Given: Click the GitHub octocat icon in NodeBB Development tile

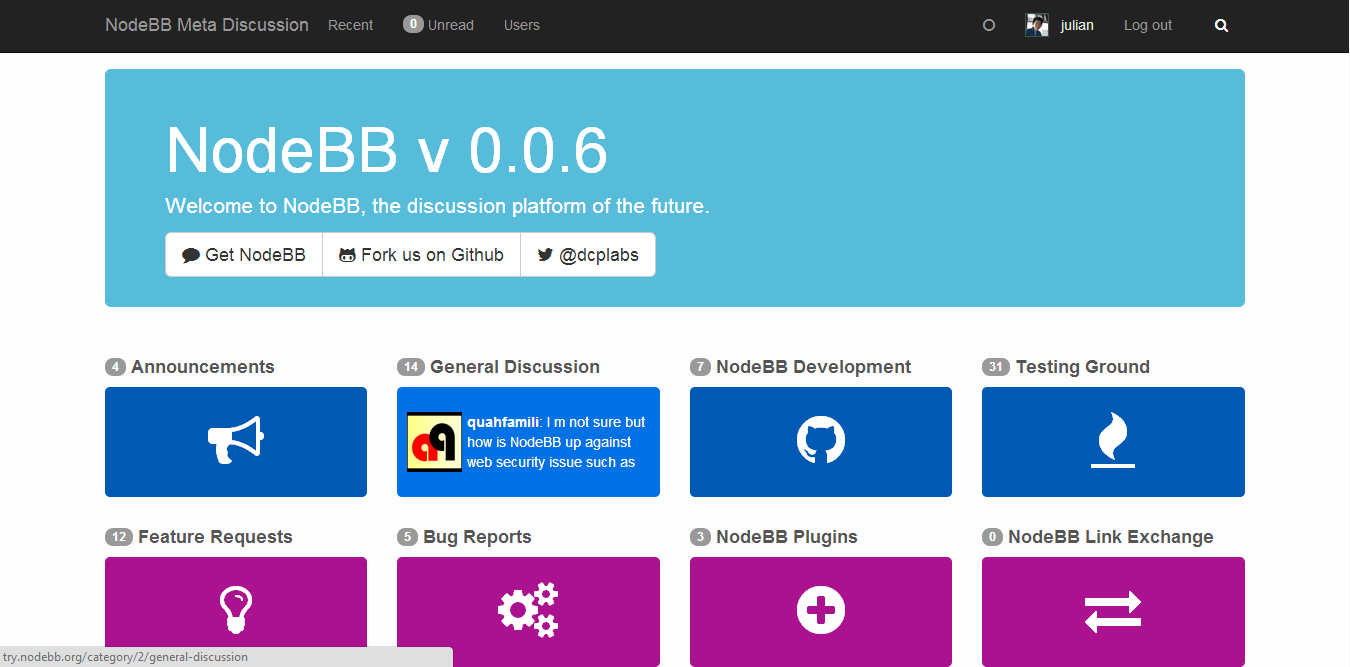Looking at the screenshot, I should [x=821, y=440].
